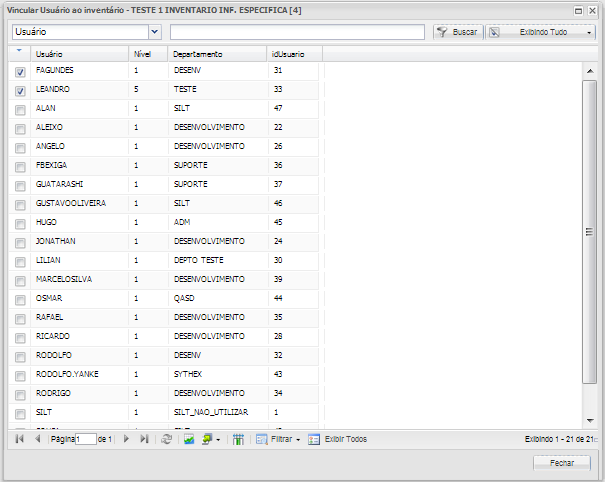
Task: Check the OSMAR checkbox
Action: click(20, 300)
